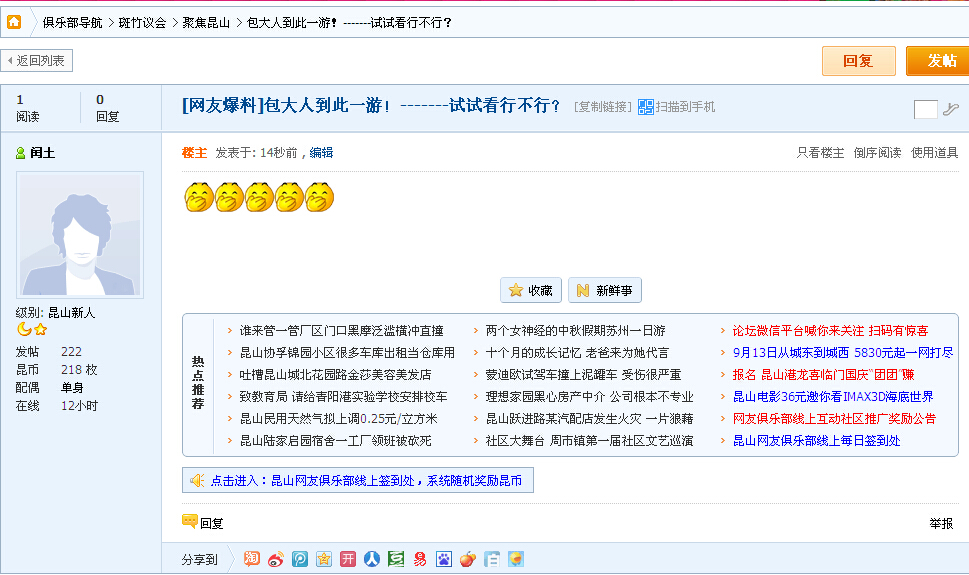
Task: Toggle 只看楼主 view filter
Action: tap(820, 153)
